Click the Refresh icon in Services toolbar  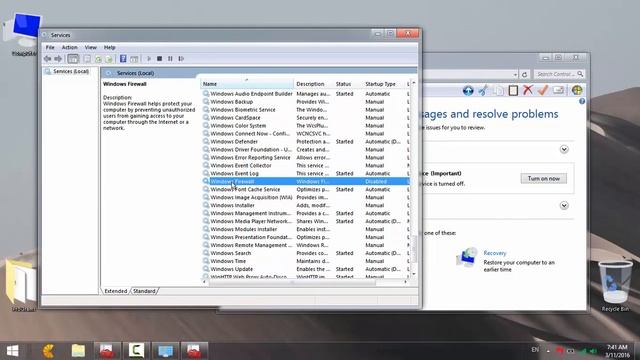pyautogui.click(x=98, y=59)
